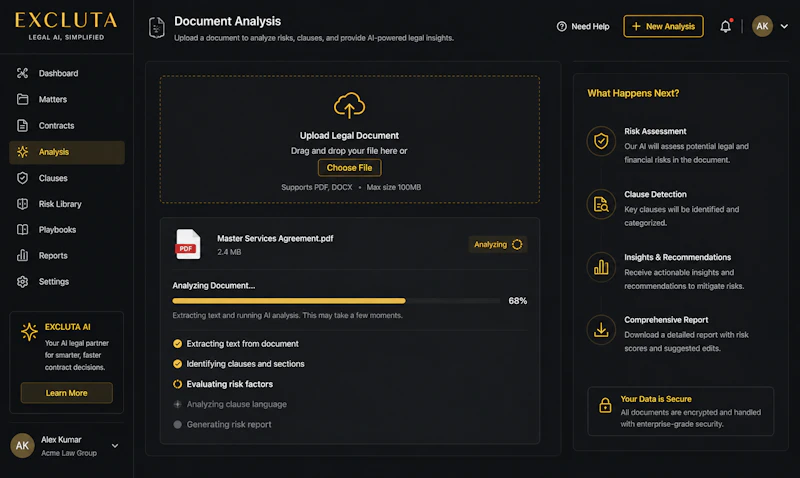800x478 pixels.
Task: Click the Analyzing clause language pending indicator
Action: tap(178, 404)
